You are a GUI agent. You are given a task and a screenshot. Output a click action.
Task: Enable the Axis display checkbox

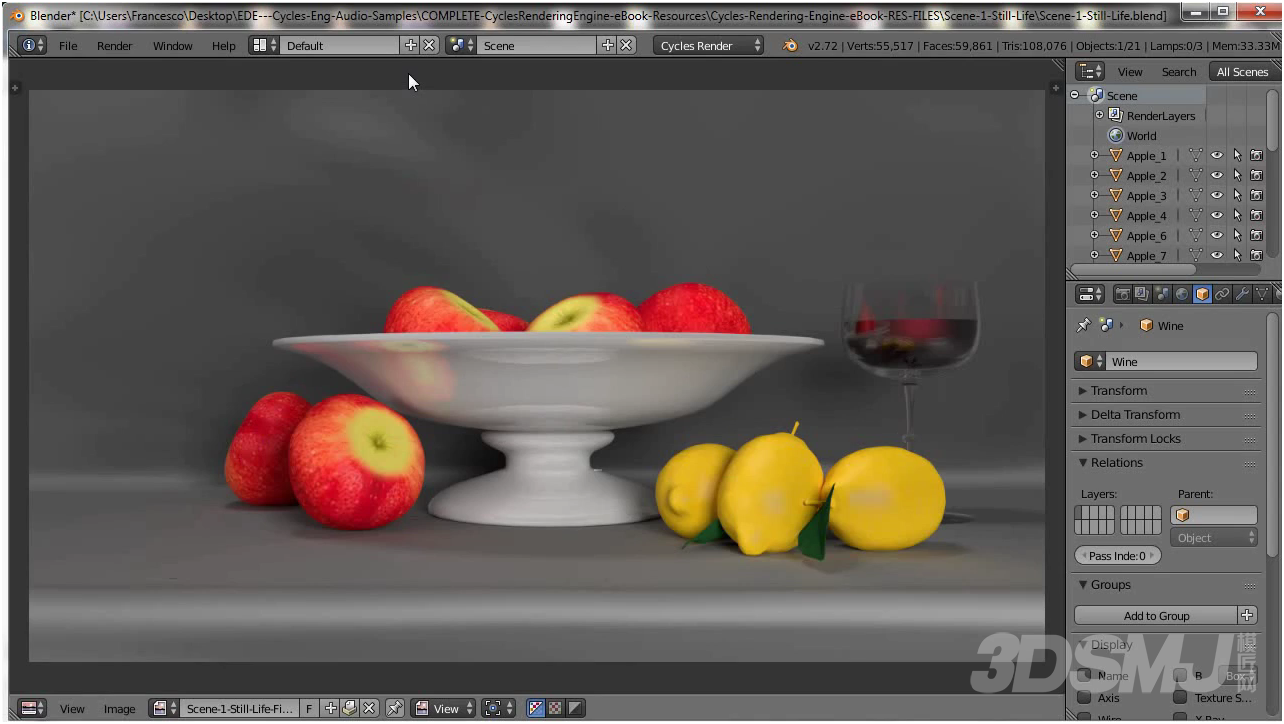coord(1084,698)
